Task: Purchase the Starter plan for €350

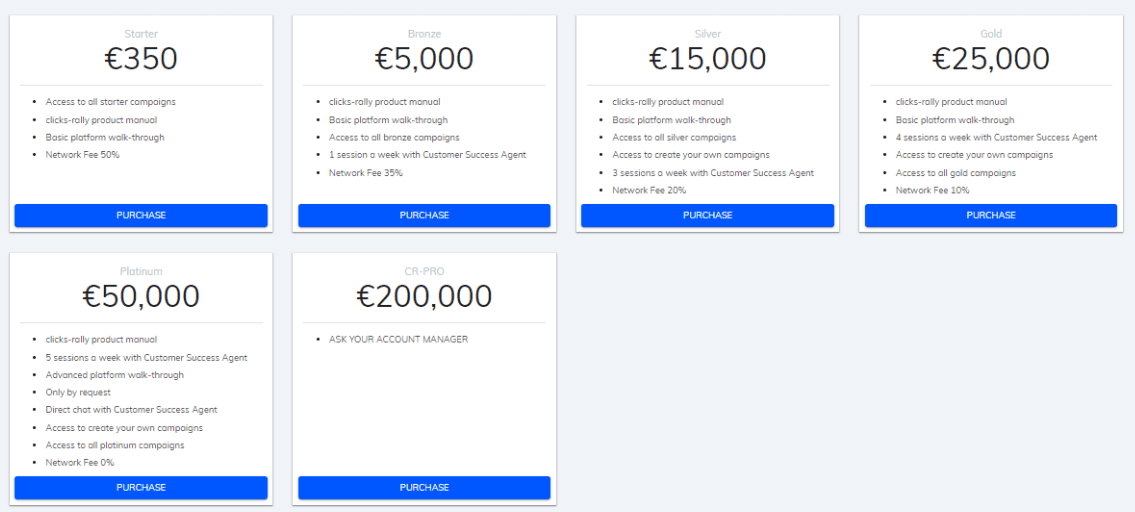Action: pos(141,215)
